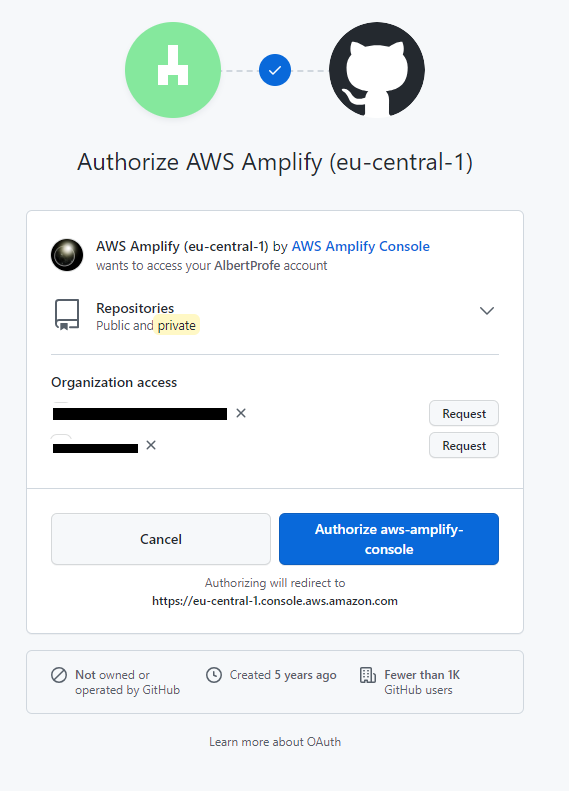Click the redirect URL text

pyautogui.click(x=275, y=601)
